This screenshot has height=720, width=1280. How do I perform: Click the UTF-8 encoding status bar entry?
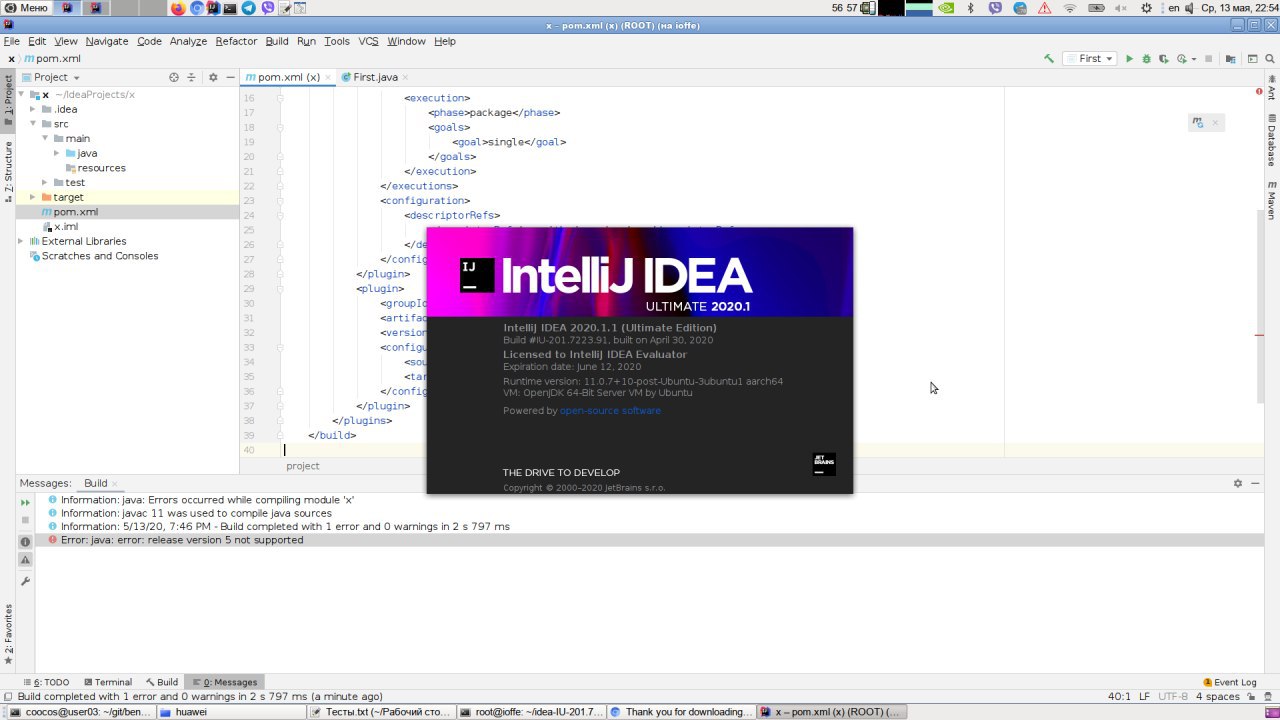pos(1173,696)
